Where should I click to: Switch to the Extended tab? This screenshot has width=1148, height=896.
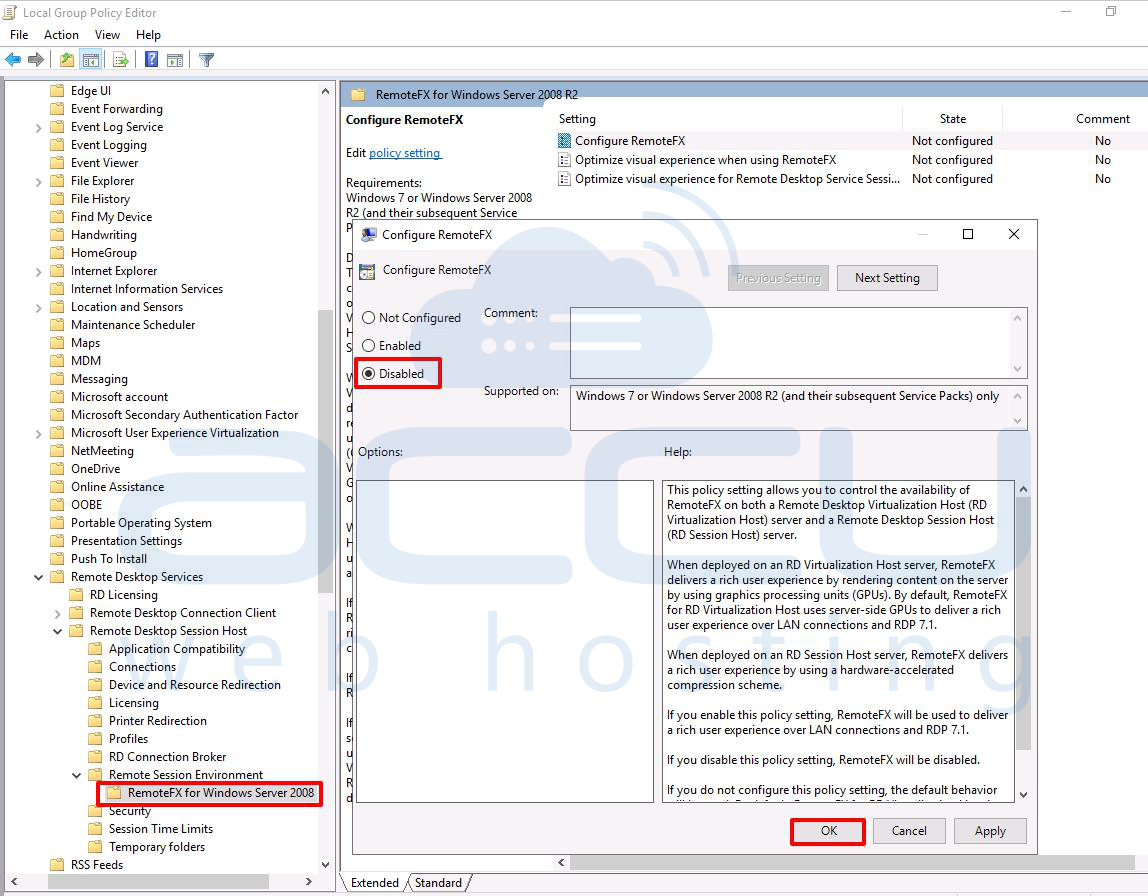click(374, 883)
